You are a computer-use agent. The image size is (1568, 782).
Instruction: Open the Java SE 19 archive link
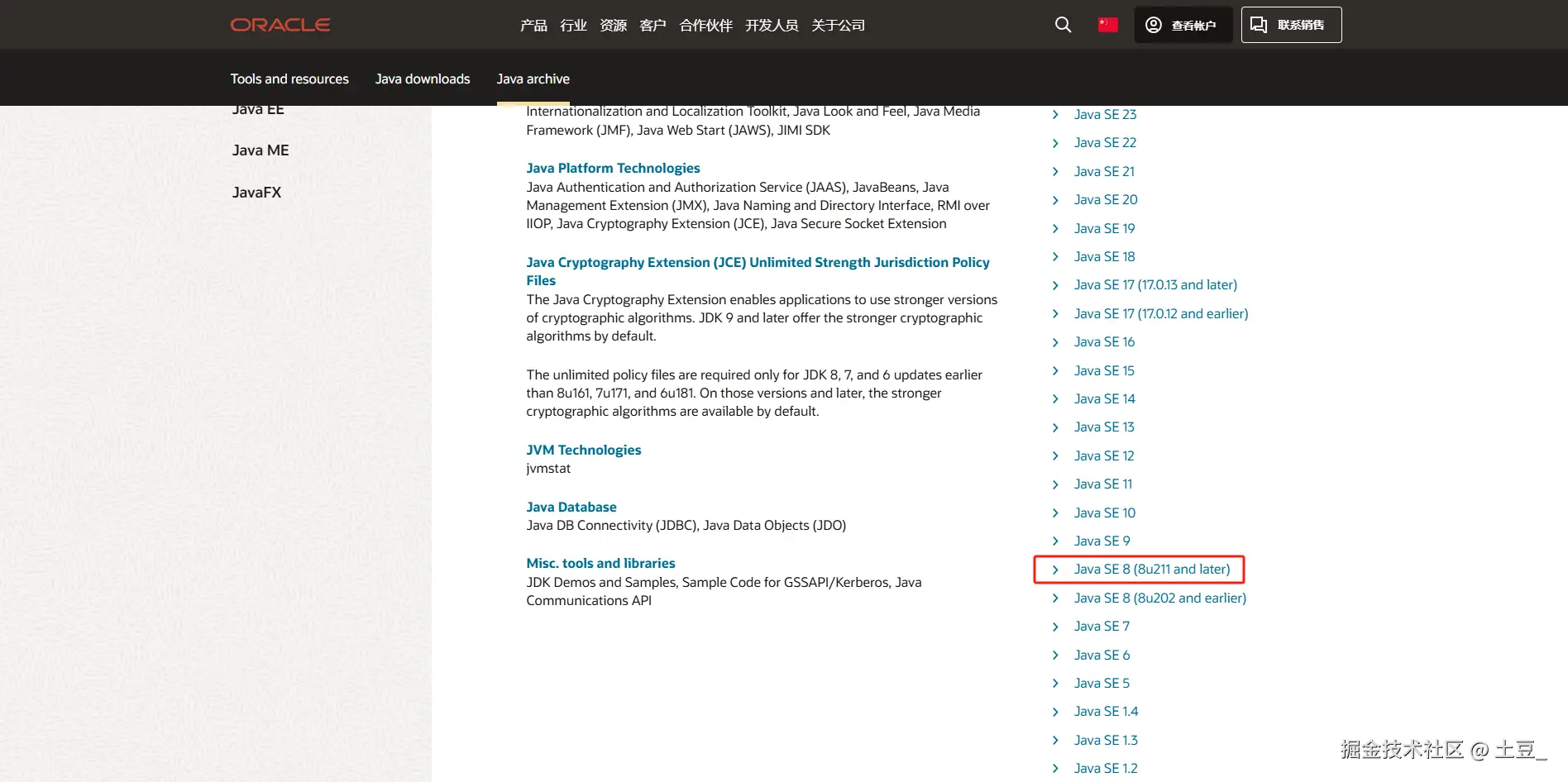click(1104, 228)
